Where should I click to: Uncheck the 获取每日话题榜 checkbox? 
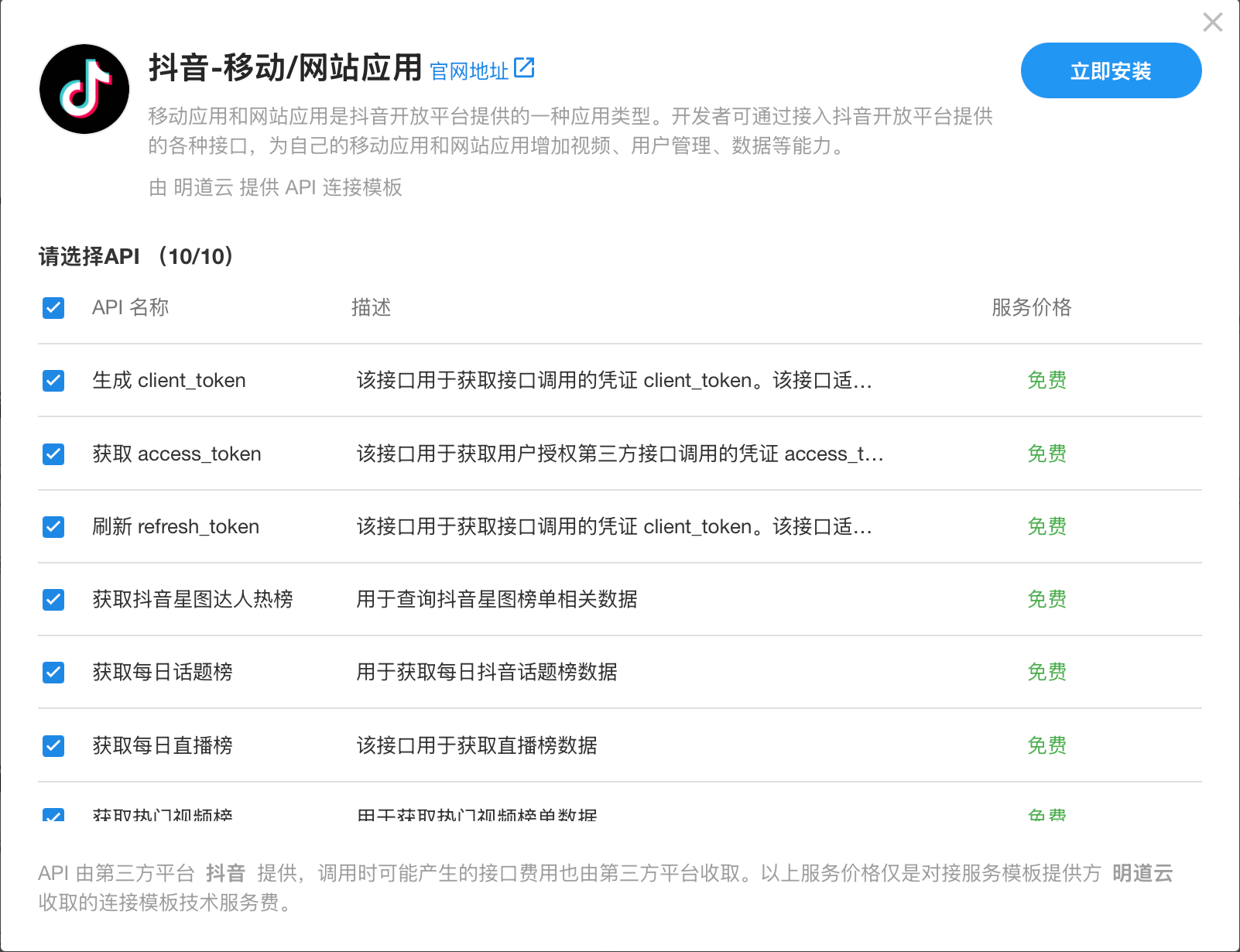click(53, 673)
